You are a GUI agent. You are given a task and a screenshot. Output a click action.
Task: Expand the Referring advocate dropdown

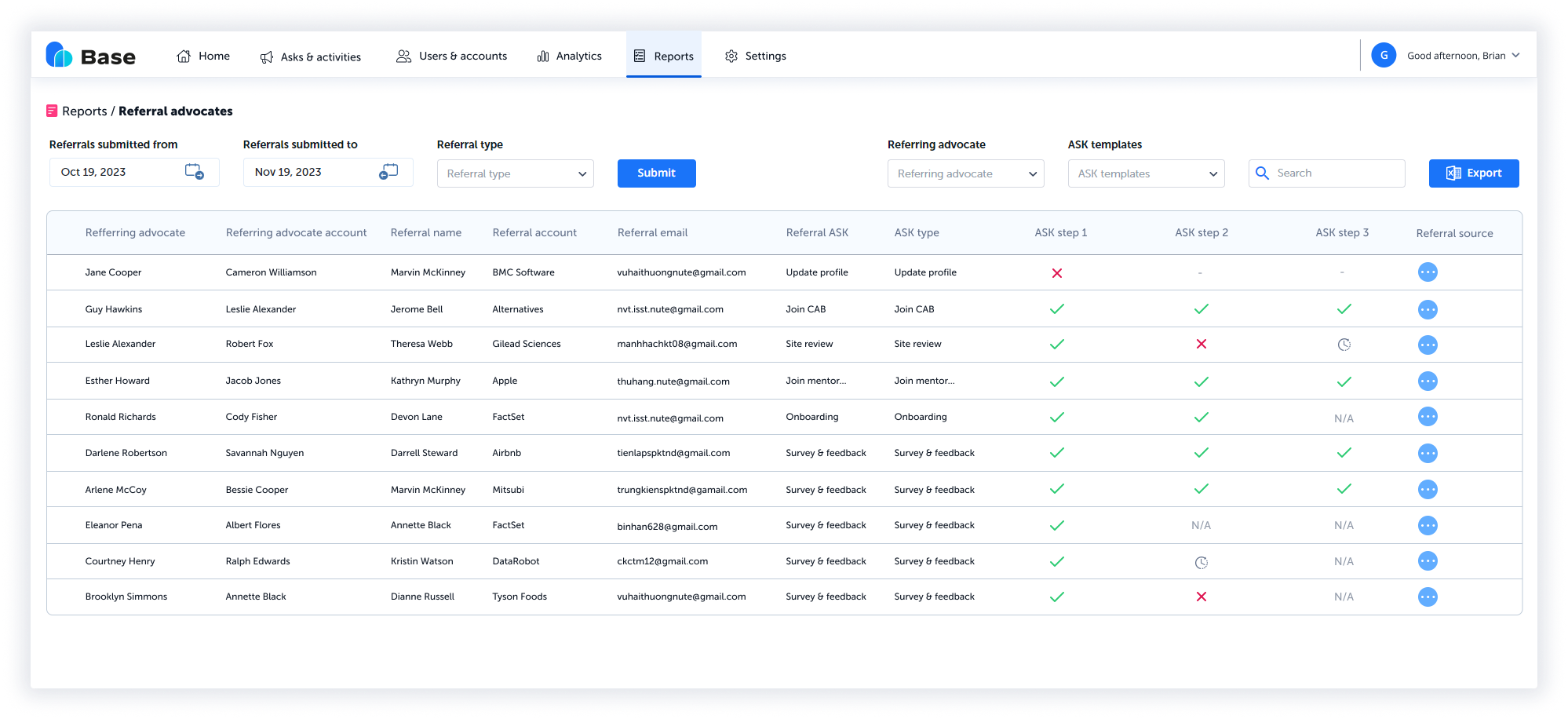pyautogui.click(x=965, y=173)
